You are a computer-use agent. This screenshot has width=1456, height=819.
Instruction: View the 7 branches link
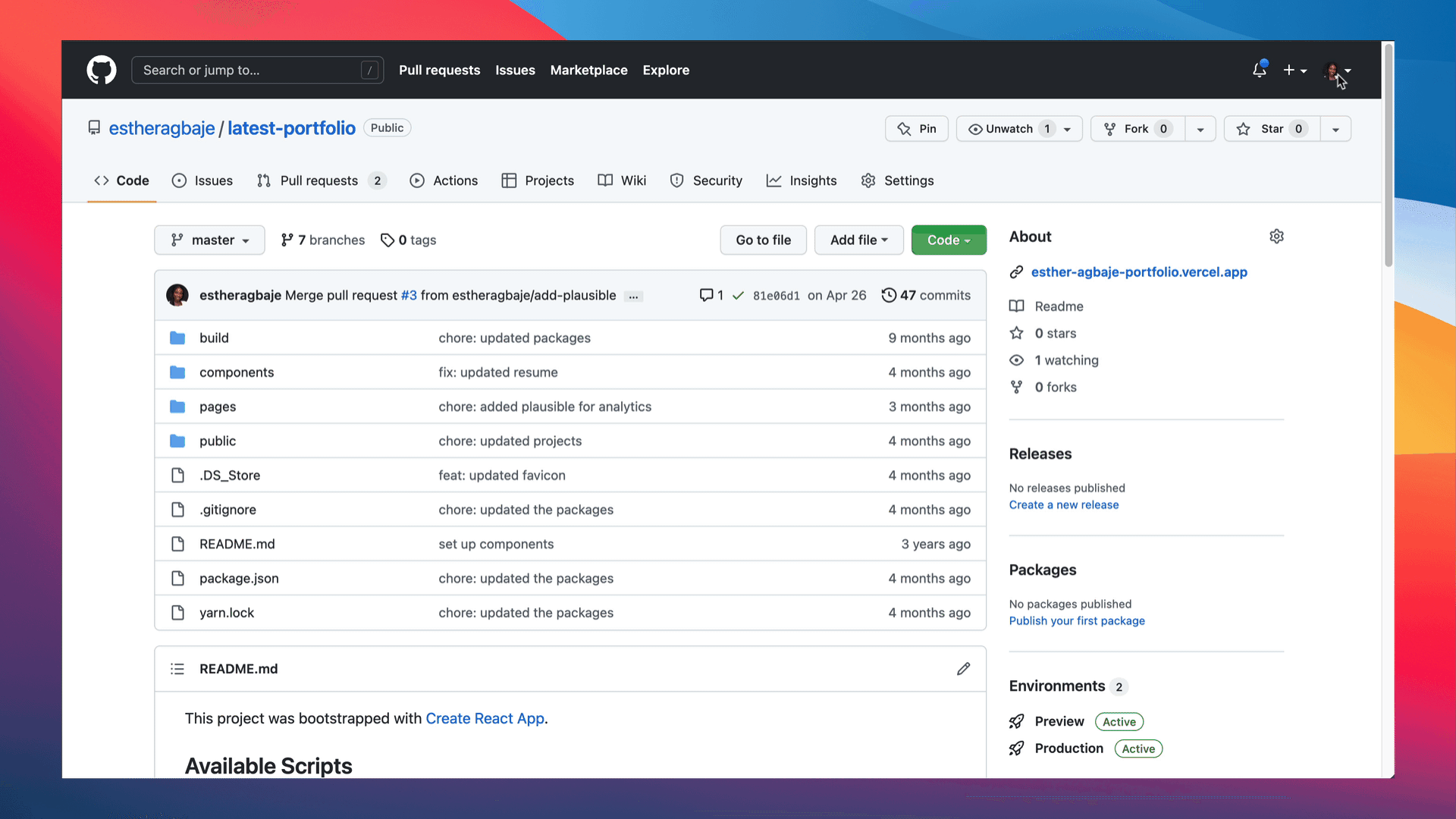point(322,240)
